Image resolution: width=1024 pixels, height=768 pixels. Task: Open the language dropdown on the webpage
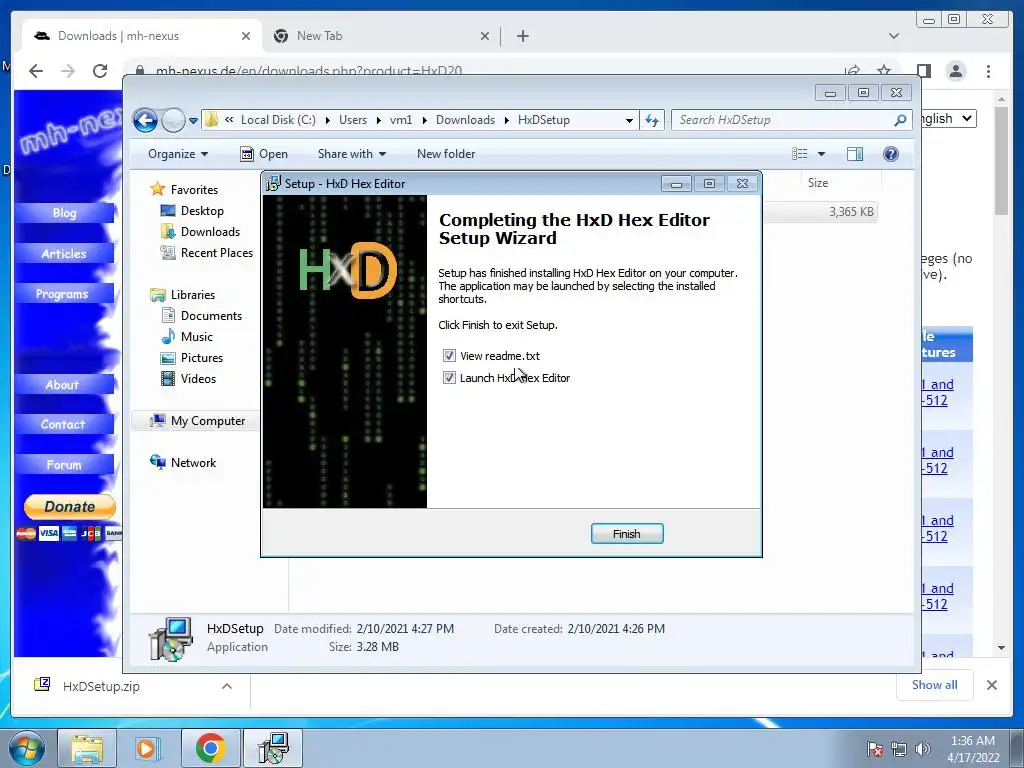pos(948,119)
